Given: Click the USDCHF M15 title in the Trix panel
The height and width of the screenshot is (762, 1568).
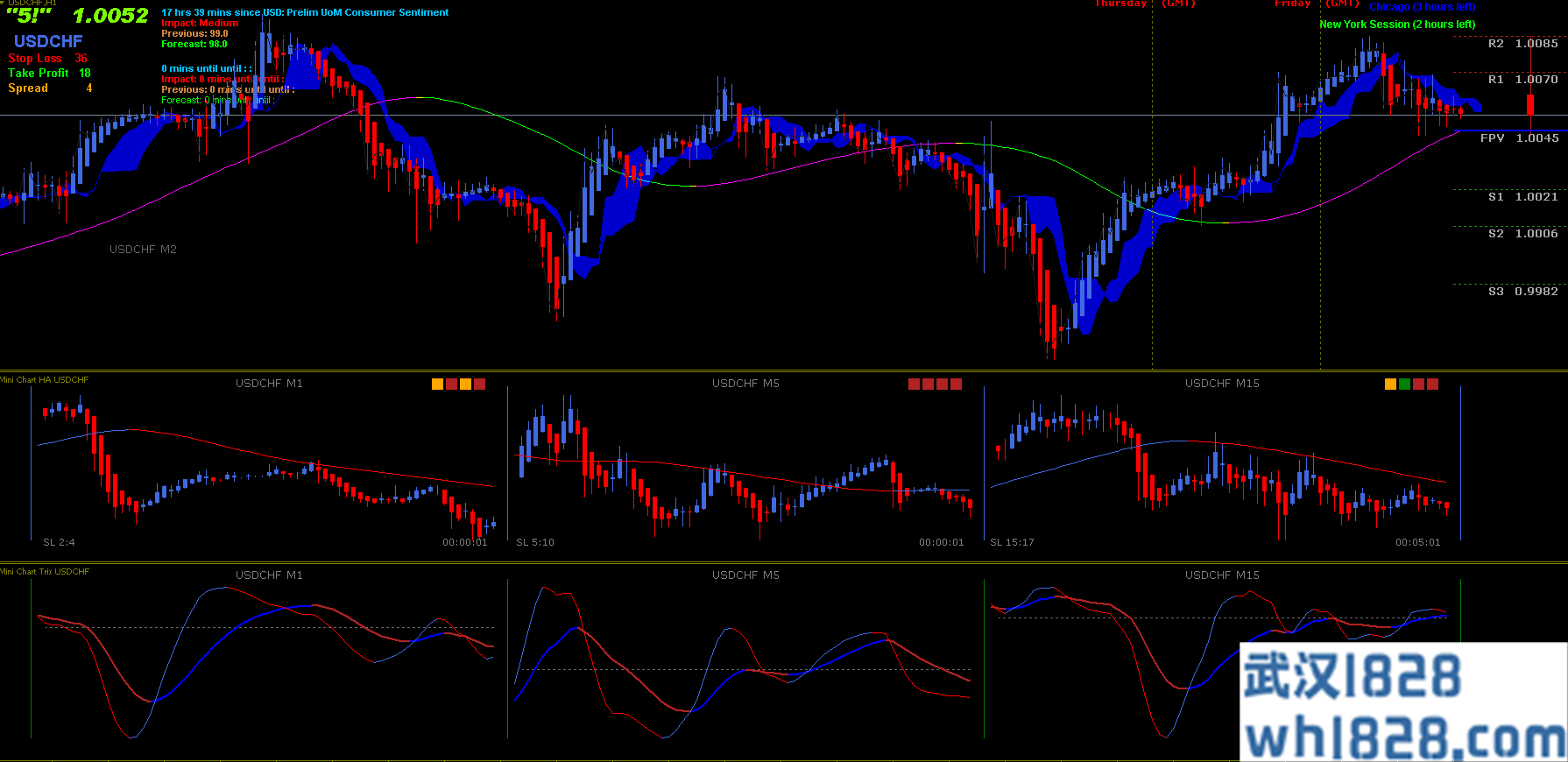Looking at the screenshot, I should click(x=1222, y=575).
